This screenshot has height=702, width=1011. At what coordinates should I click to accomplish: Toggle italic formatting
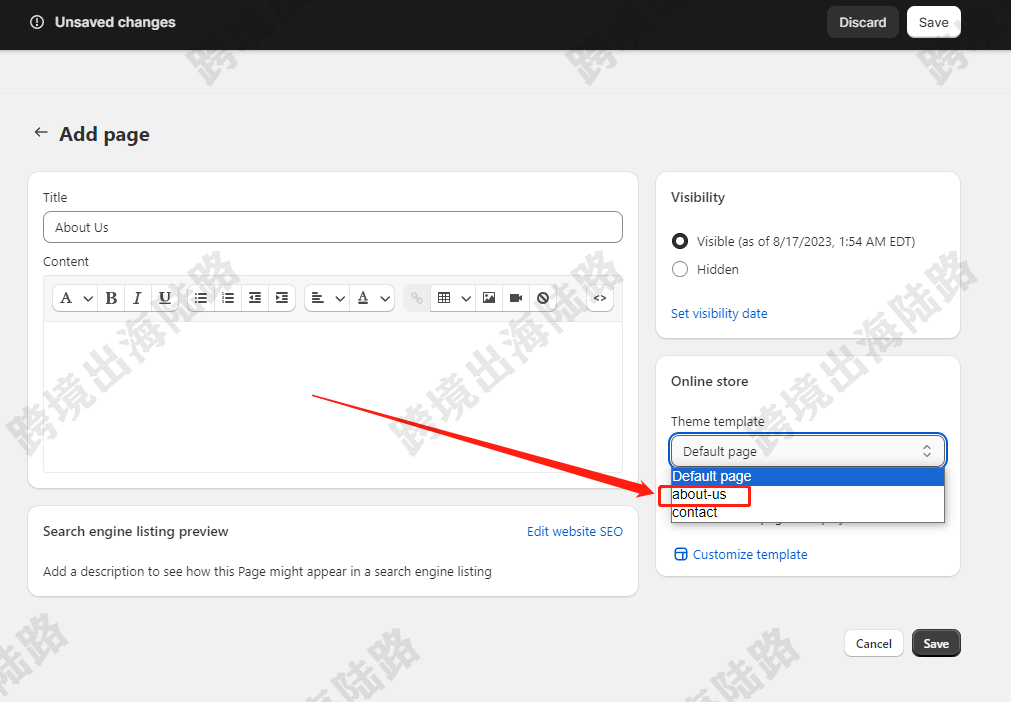(x=137, y=298)
